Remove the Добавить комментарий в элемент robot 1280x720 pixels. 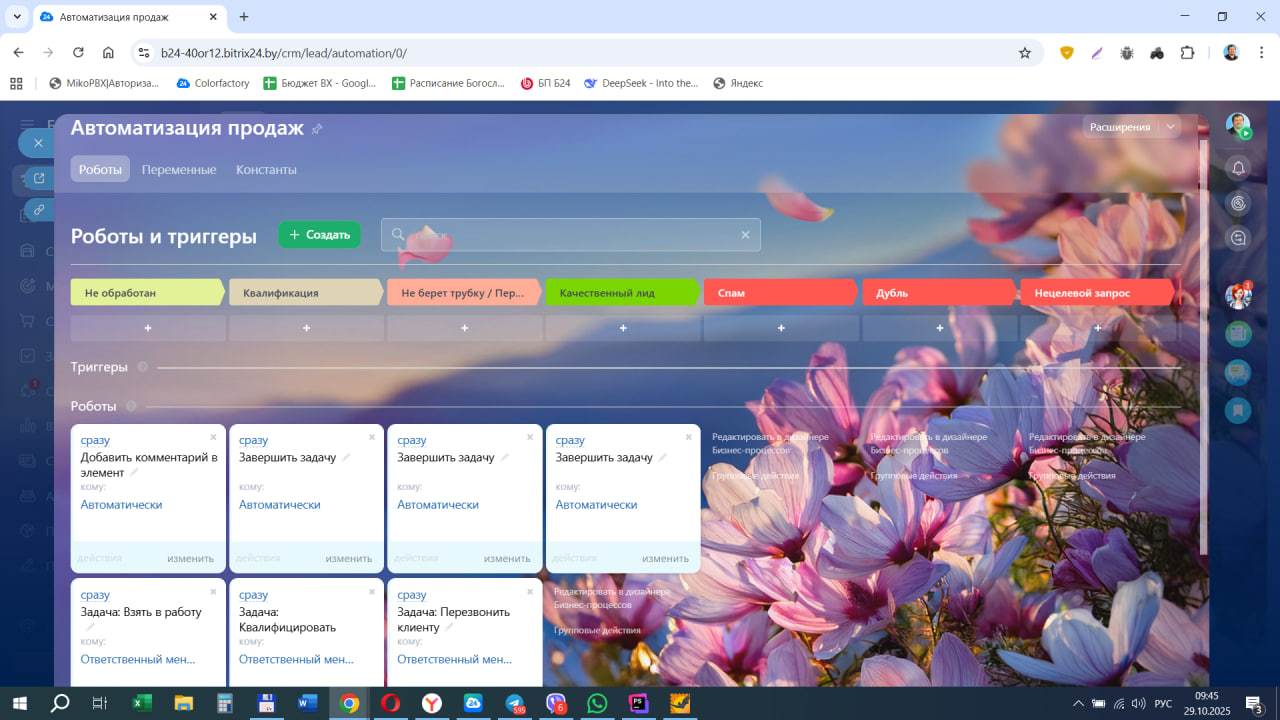(213, 437)
